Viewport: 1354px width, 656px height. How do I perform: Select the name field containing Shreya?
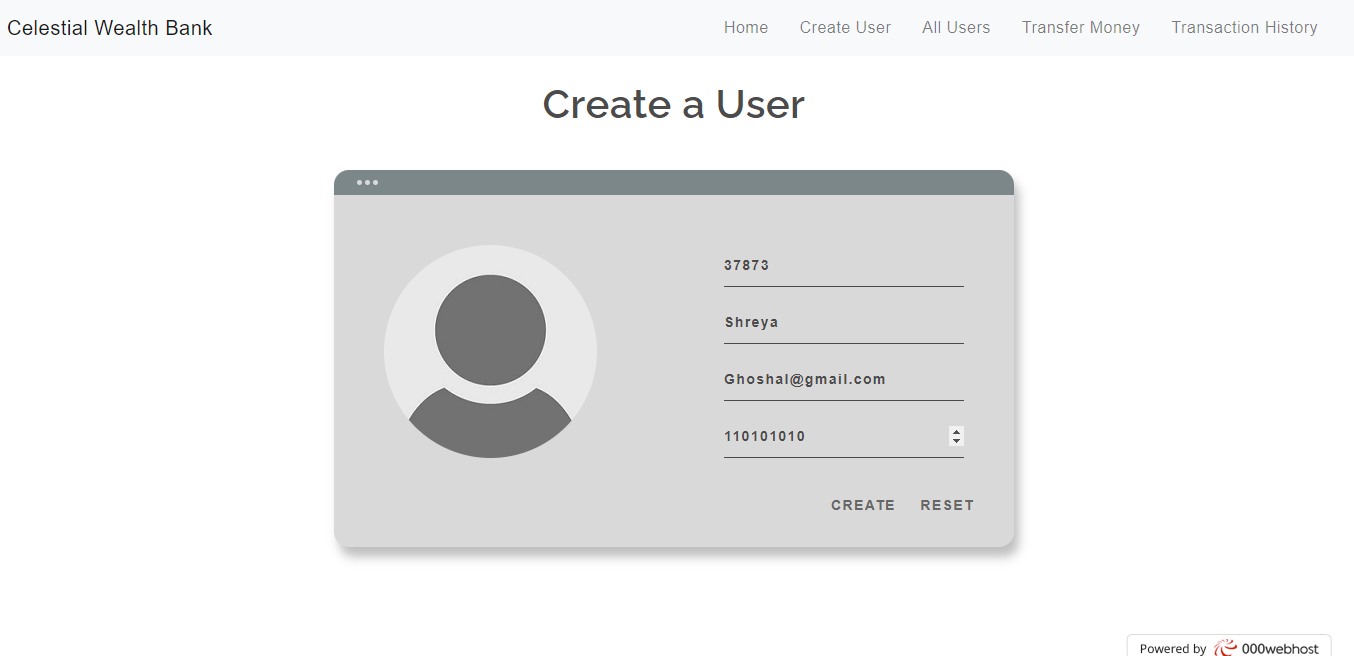point(843,322)
